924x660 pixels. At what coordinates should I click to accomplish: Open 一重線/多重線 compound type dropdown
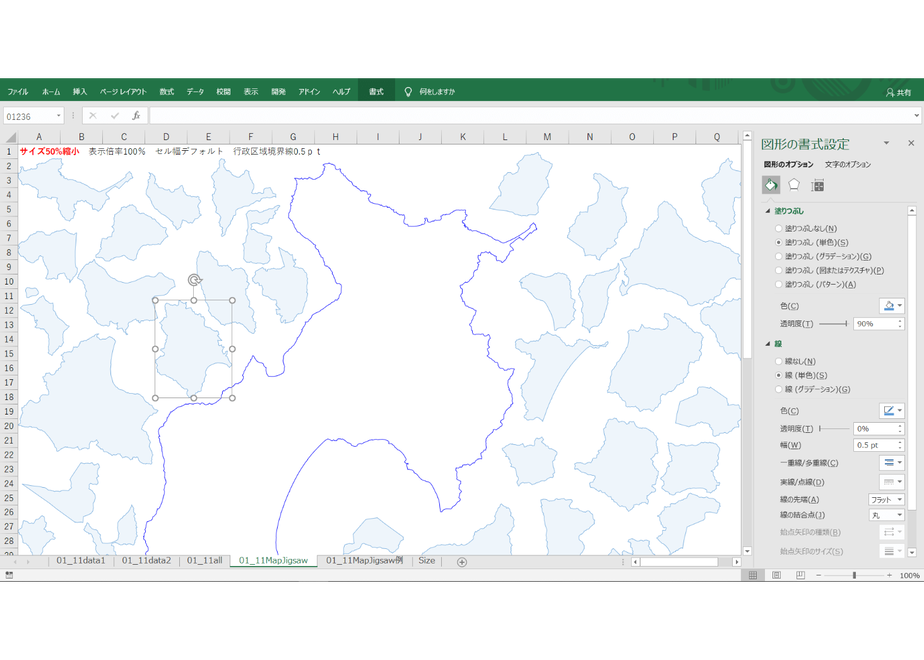pyautogui.click(x=892, y=463)
